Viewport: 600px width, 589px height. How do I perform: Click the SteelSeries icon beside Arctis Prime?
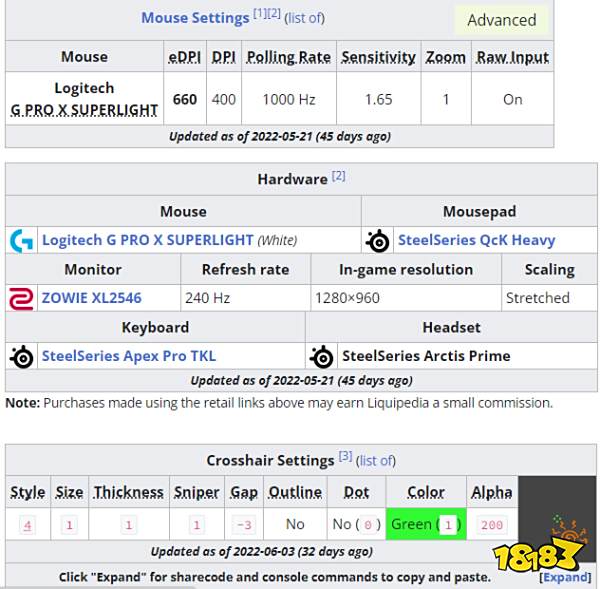(x=321, y=356)
